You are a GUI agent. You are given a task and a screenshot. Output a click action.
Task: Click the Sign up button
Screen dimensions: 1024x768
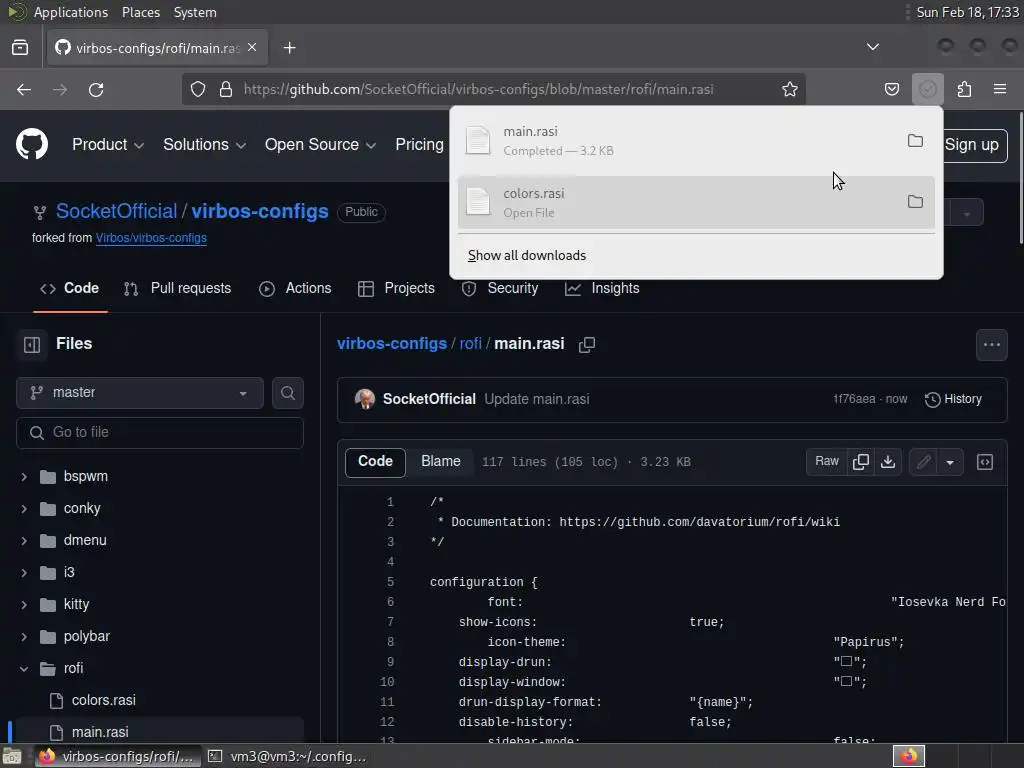coord(972,145)
